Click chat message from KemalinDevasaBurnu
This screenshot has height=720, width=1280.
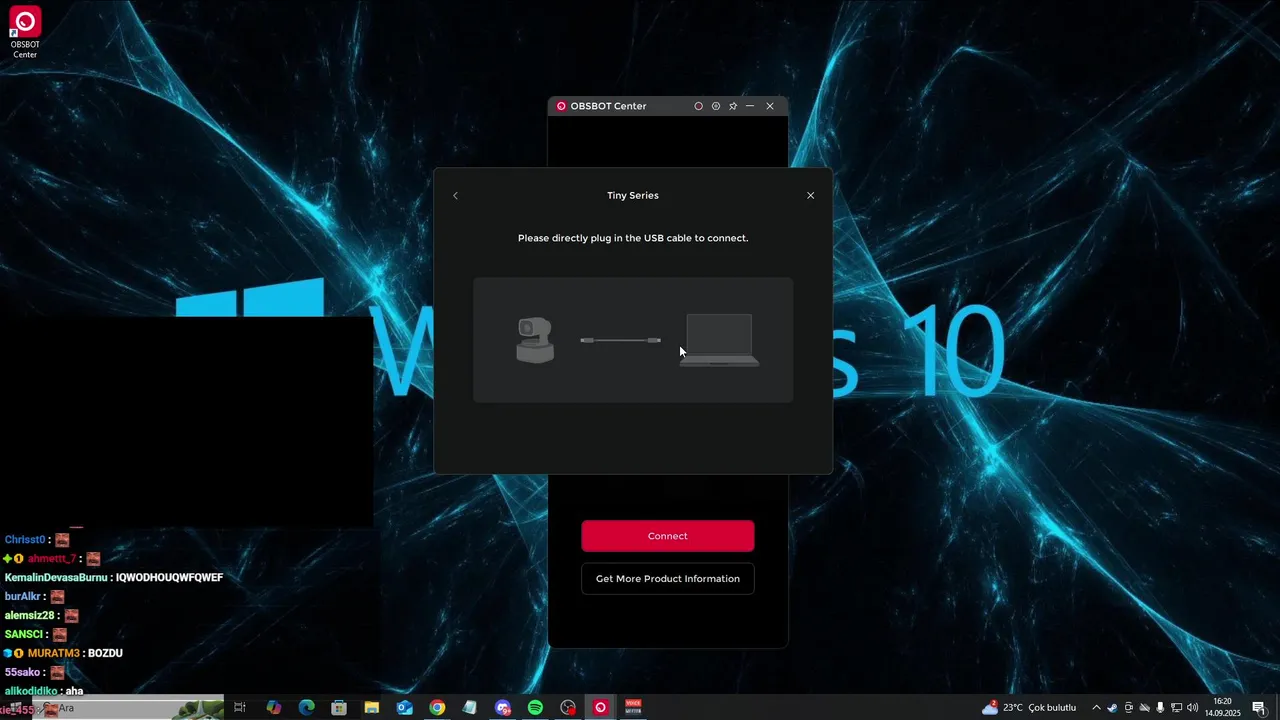point(169,578)
